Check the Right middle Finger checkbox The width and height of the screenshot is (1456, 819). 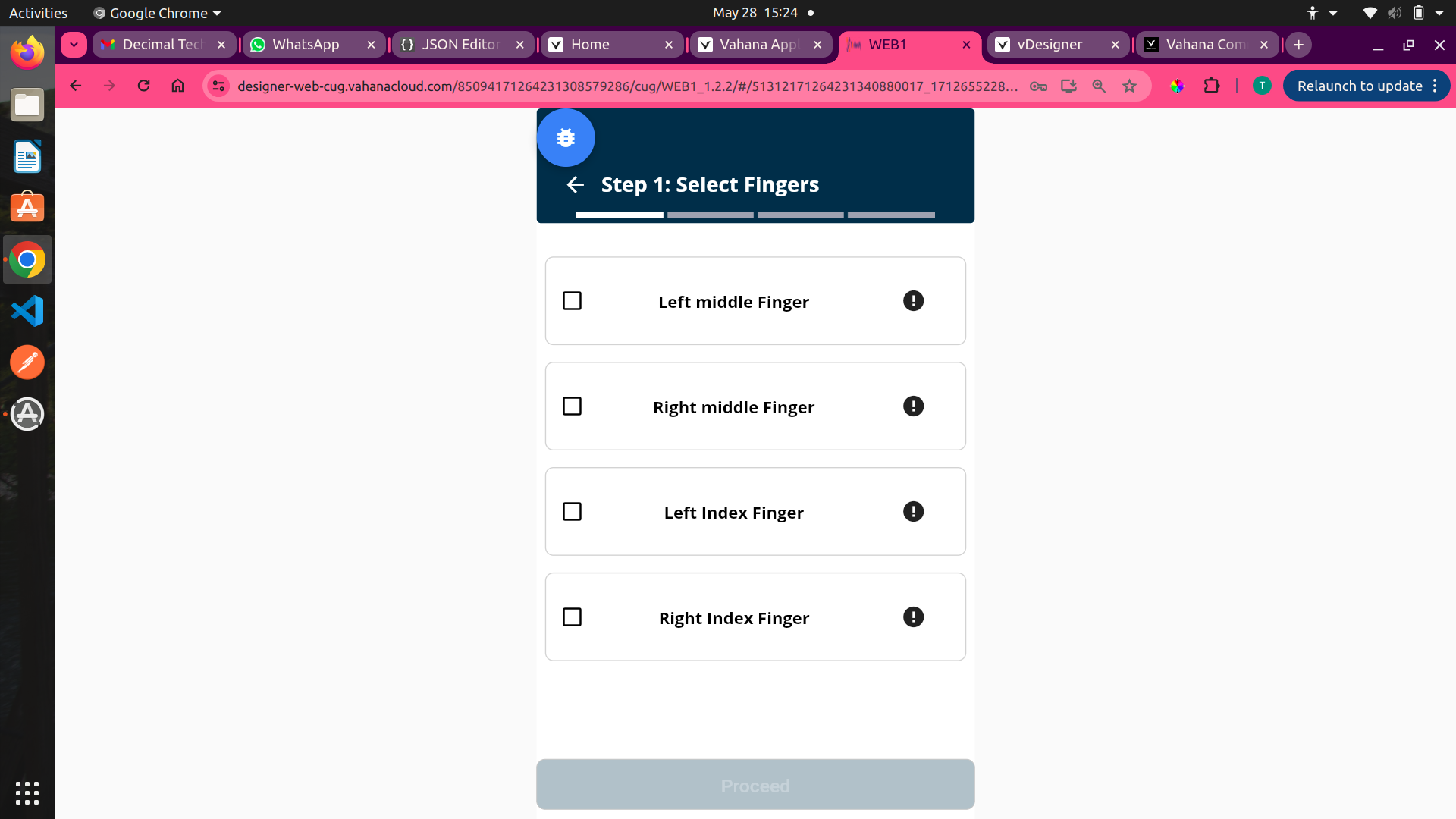coord(573,406)
